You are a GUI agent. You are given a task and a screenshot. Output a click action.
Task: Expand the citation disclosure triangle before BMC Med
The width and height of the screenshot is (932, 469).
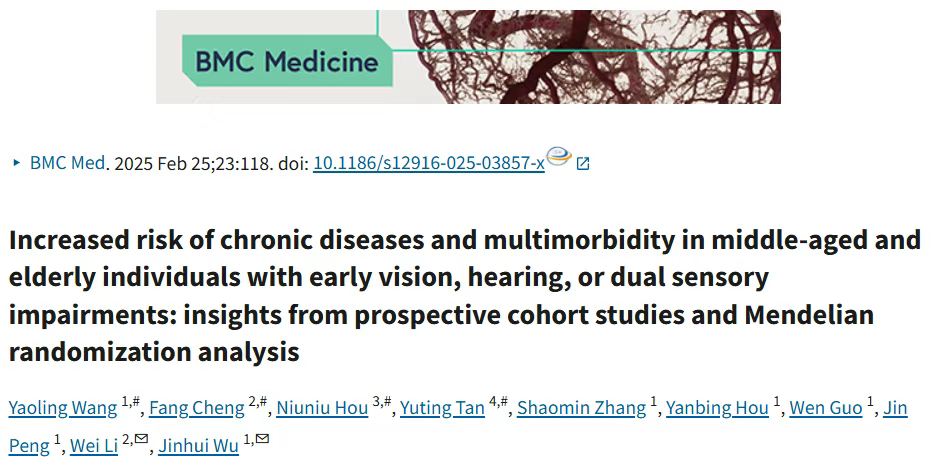pyautogui.click(x=17, y=162)
